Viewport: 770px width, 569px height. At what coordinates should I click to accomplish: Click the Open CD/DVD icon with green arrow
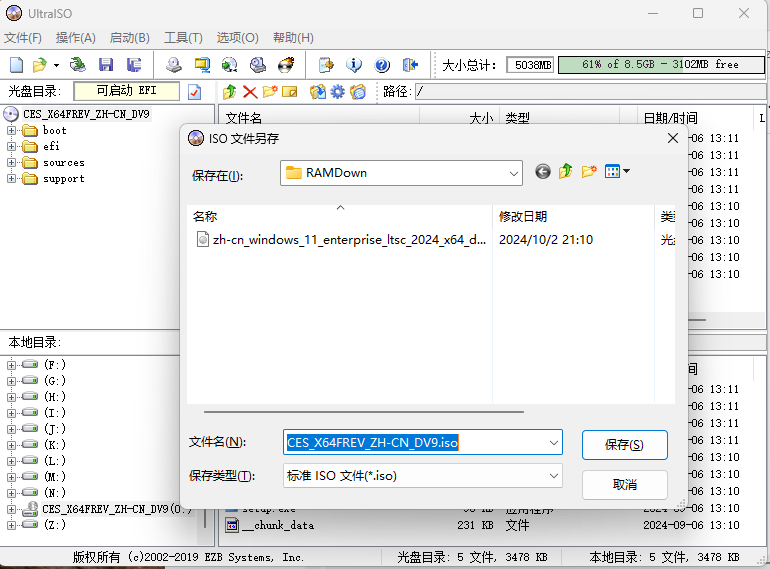(x=78, y=64)
